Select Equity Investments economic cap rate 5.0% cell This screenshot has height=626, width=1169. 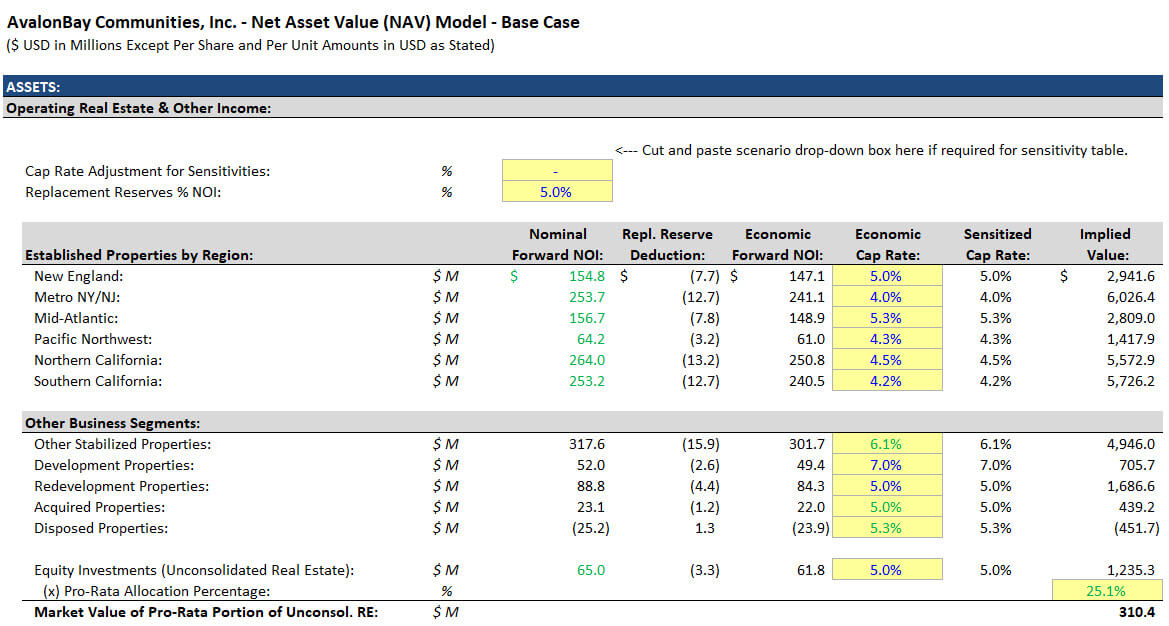(886, 569)
